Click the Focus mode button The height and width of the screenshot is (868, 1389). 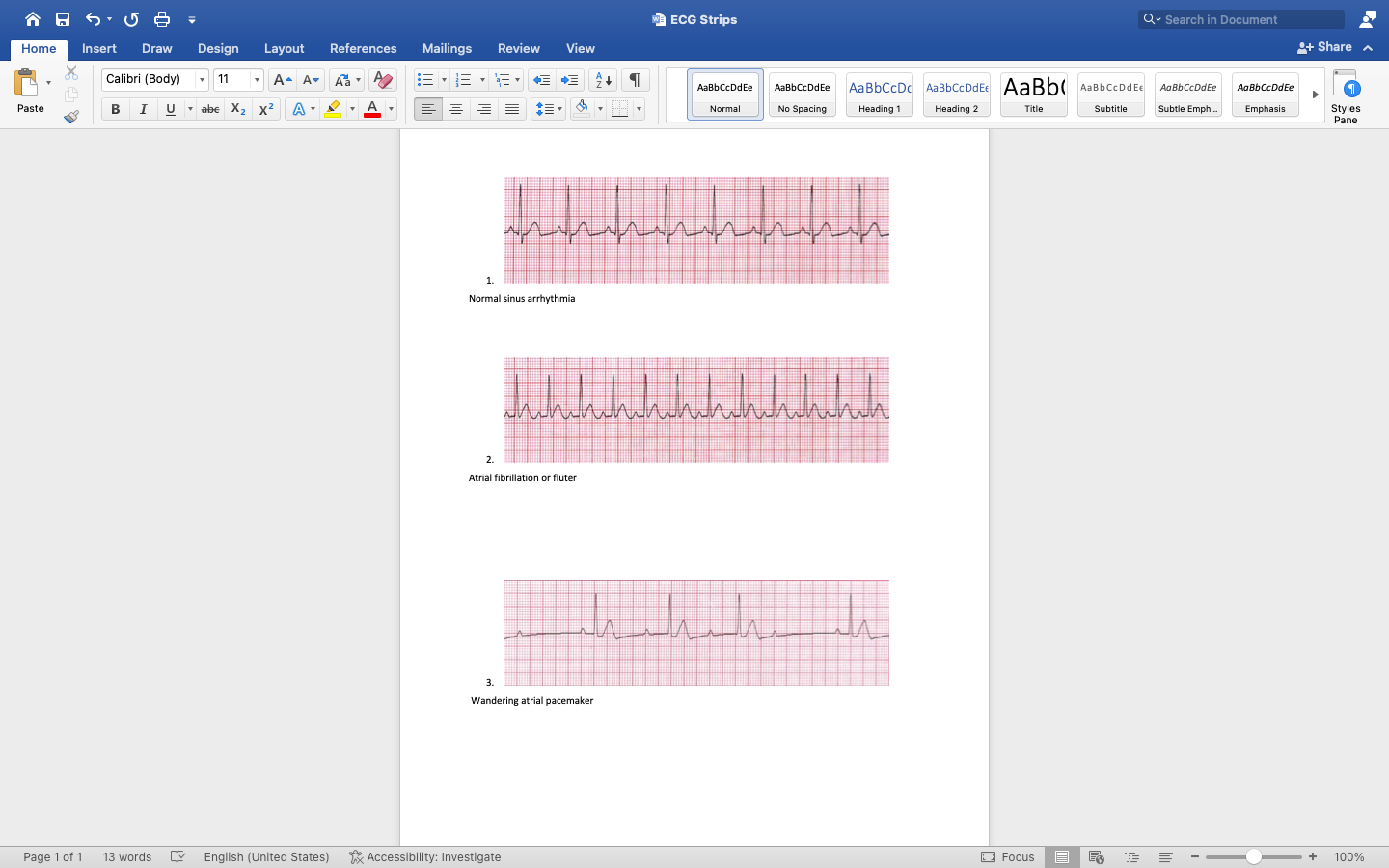(1008, 856)
